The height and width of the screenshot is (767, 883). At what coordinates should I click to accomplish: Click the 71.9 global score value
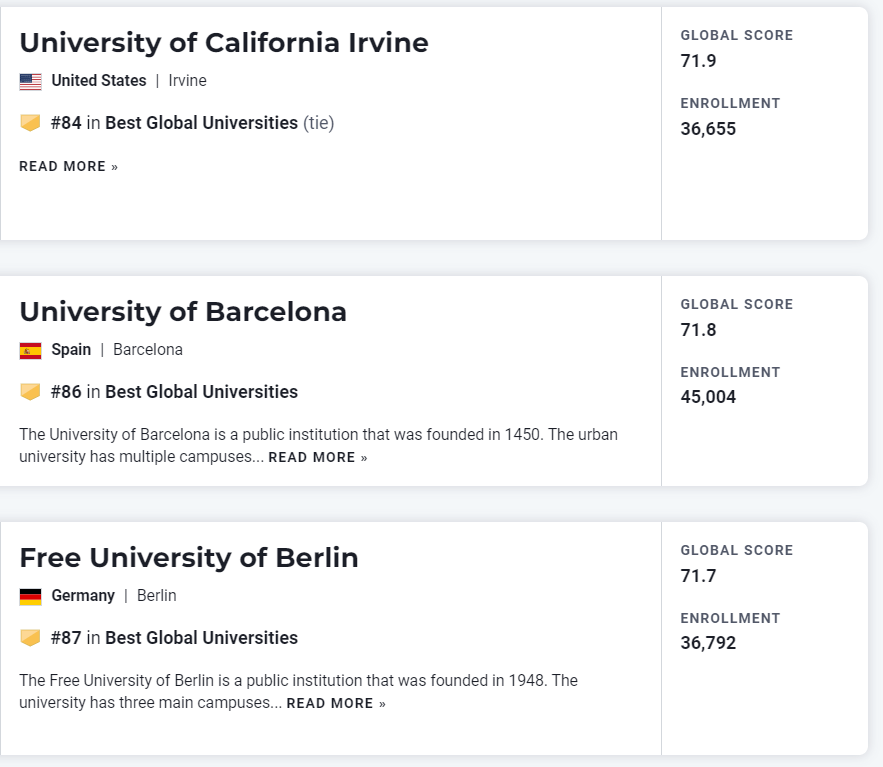point(698,61)
